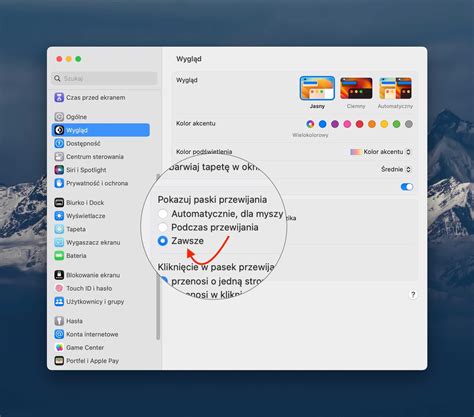Open Portfel i Apple Pay icon
Viewport: 474px width, 417px height.
coord(59,361)
